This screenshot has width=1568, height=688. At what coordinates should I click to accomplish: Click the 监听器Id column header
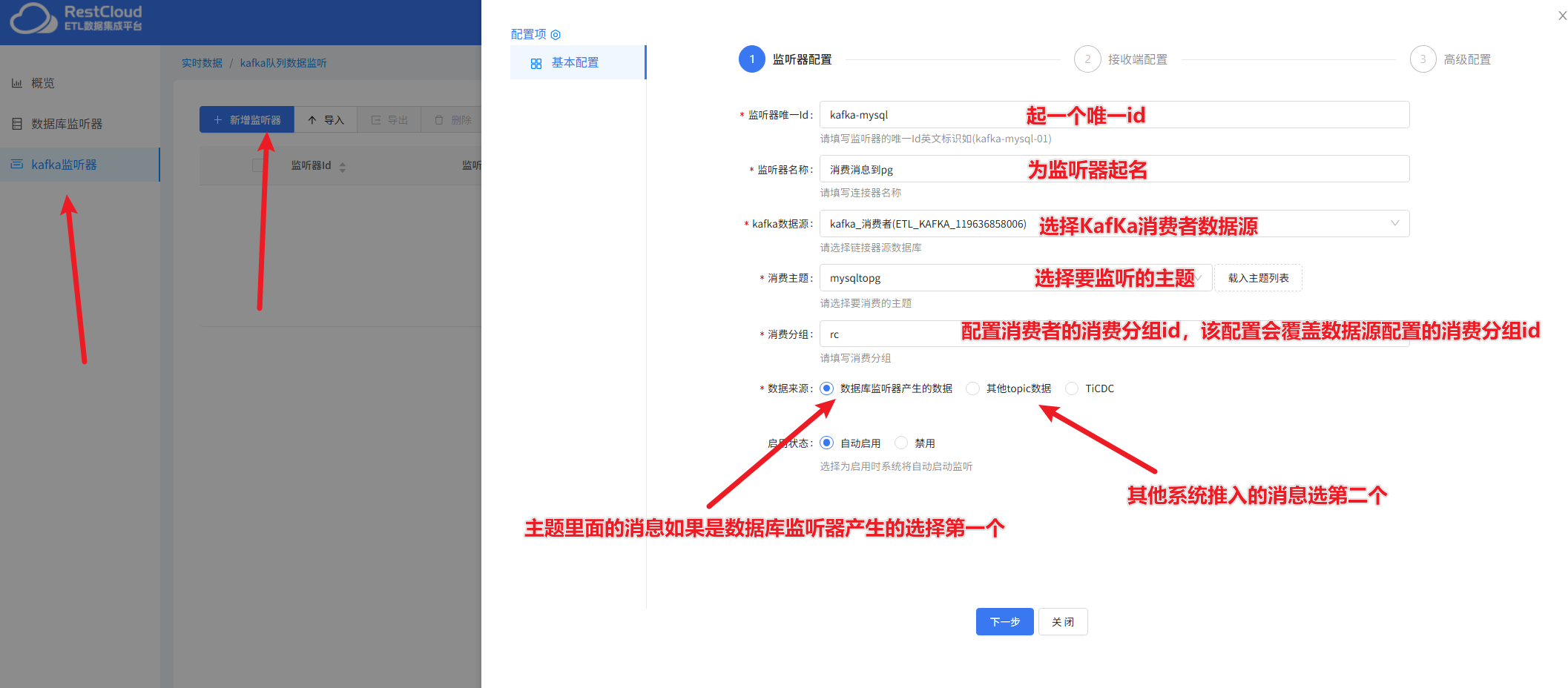click(x=311, y=165)
